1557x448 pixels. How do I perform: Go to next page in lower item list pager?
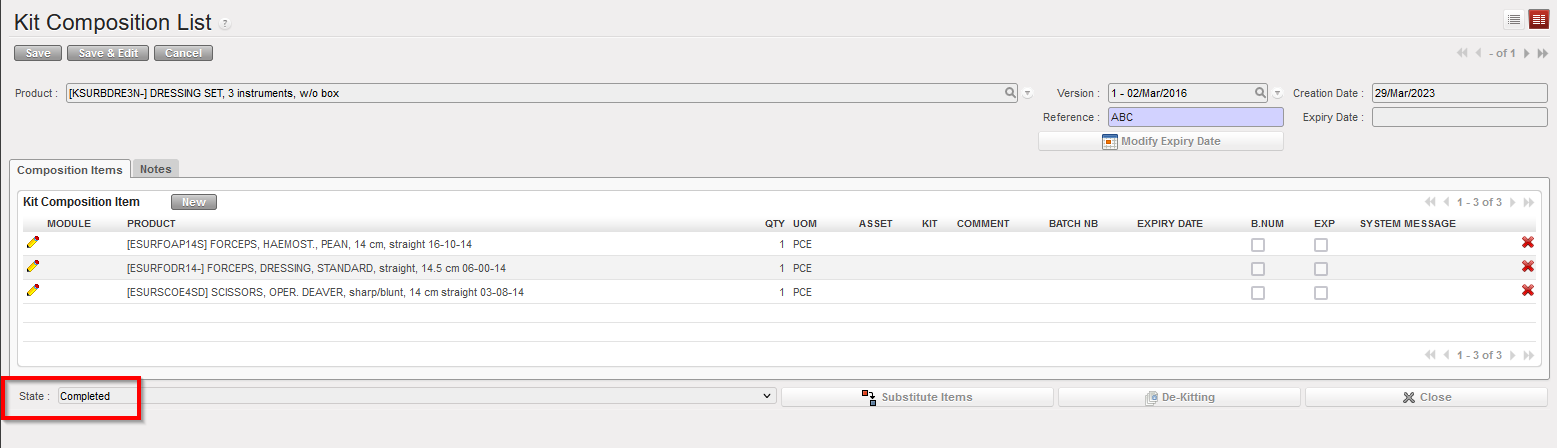coord(1512,355)
